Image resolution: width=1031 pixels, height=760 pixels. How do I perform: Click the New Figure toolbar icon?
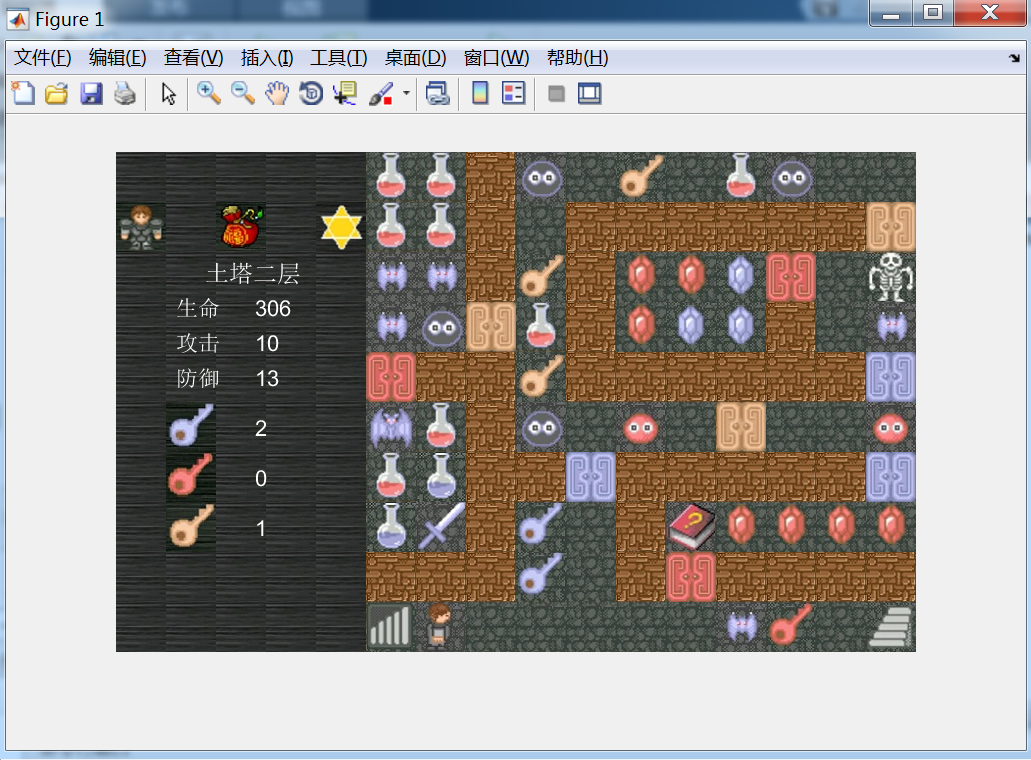[23, 93]
